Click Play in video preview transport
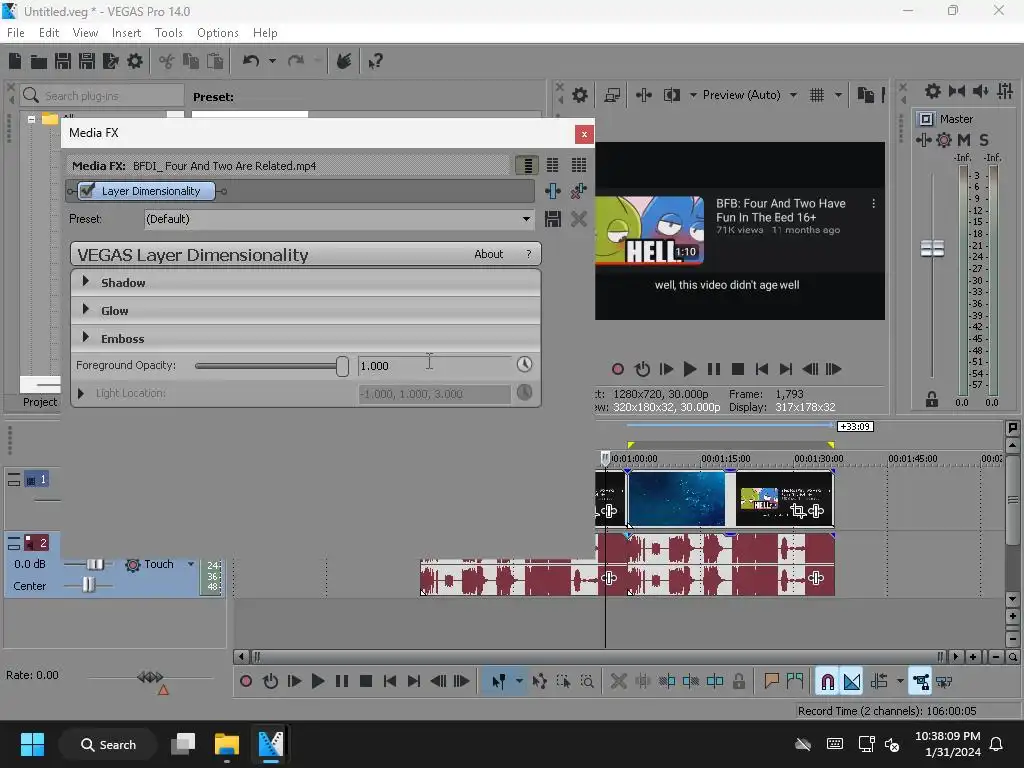Image resolution: width=1024 pixels, height=768 pixels. click(x=690, y=369)
